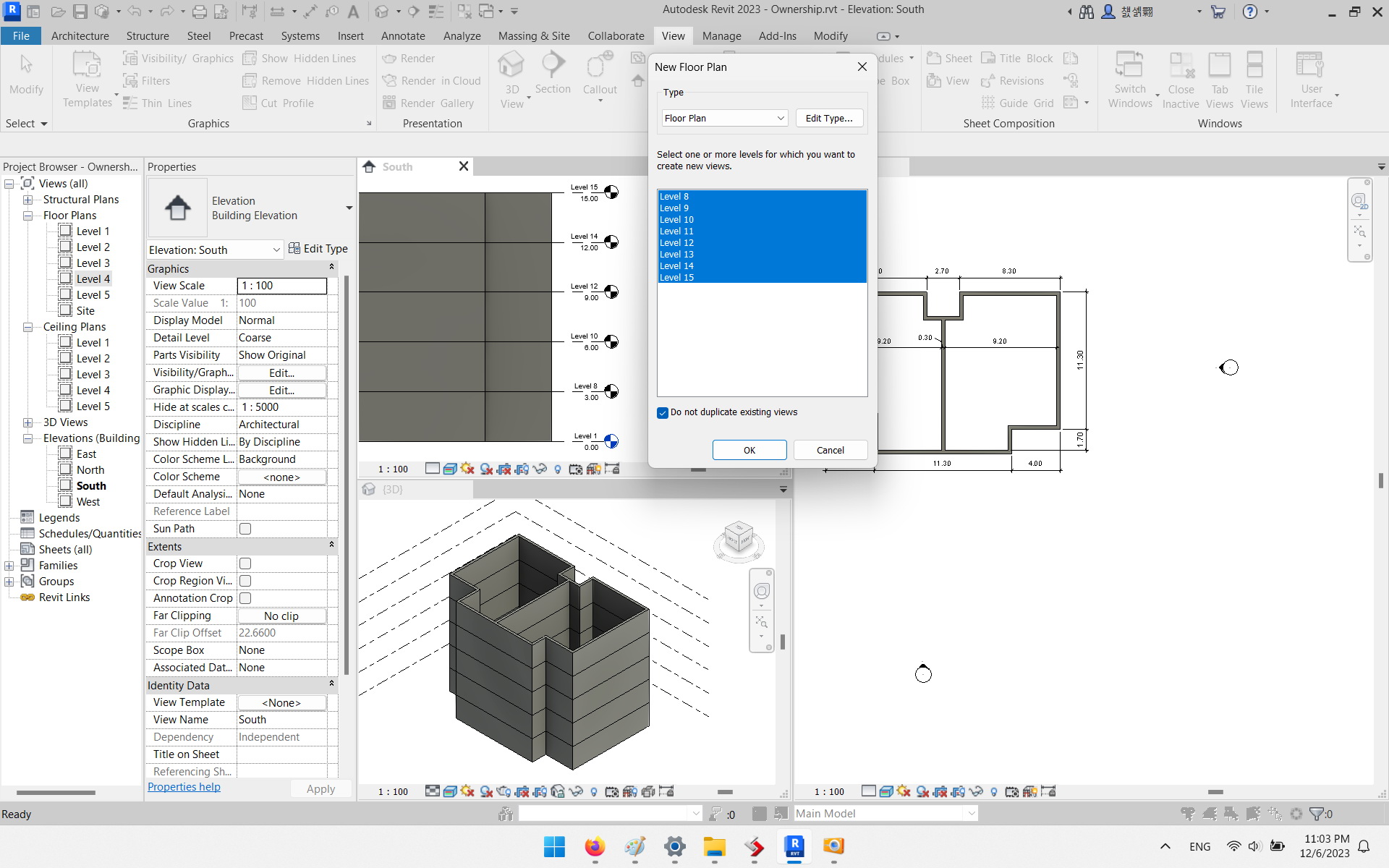
Task: Enable the Crop View checkbox
Action: tap(245, 563)
